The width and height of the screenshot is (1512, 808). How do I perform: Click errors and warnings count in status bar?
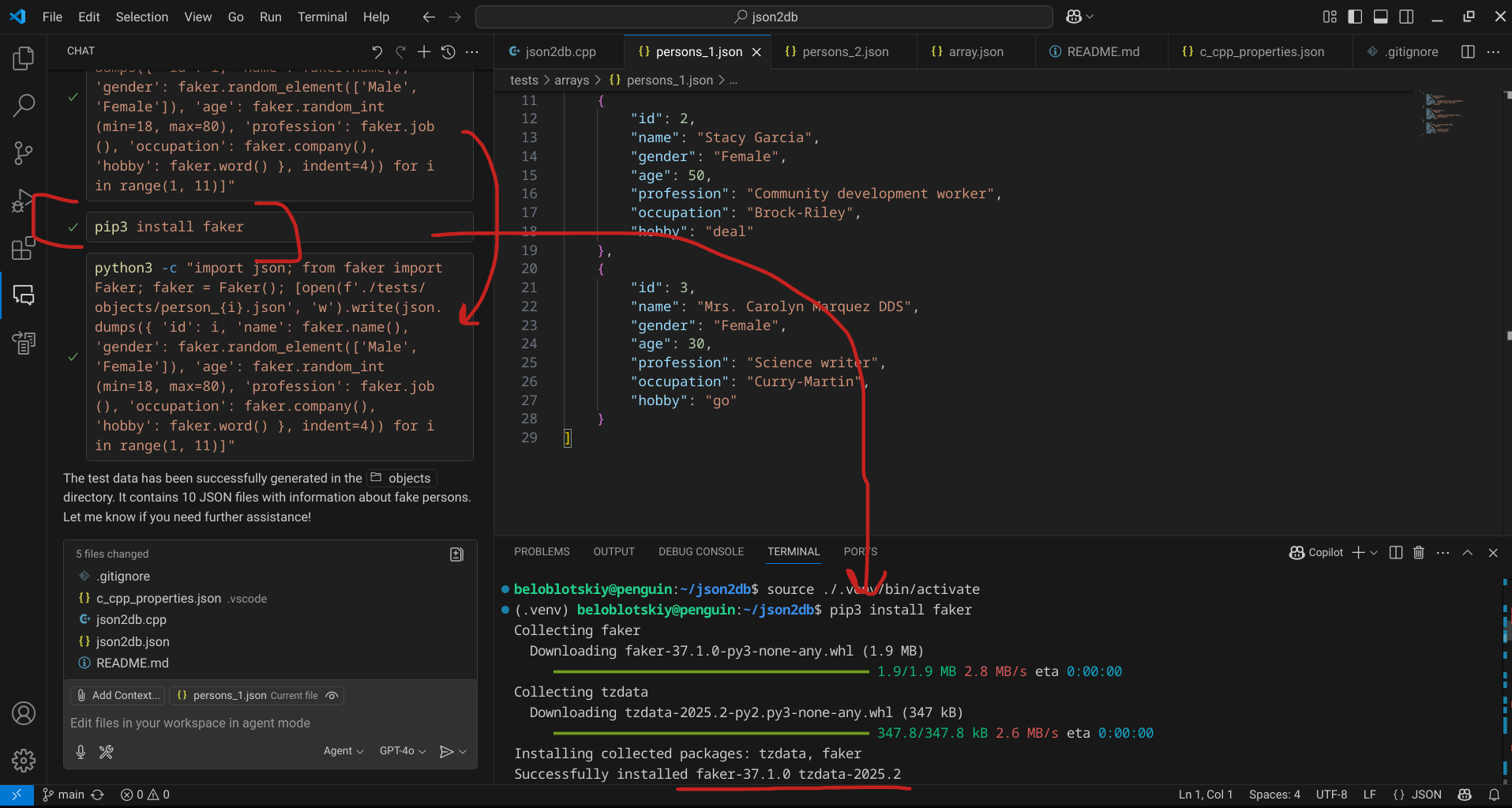[144, 795]
